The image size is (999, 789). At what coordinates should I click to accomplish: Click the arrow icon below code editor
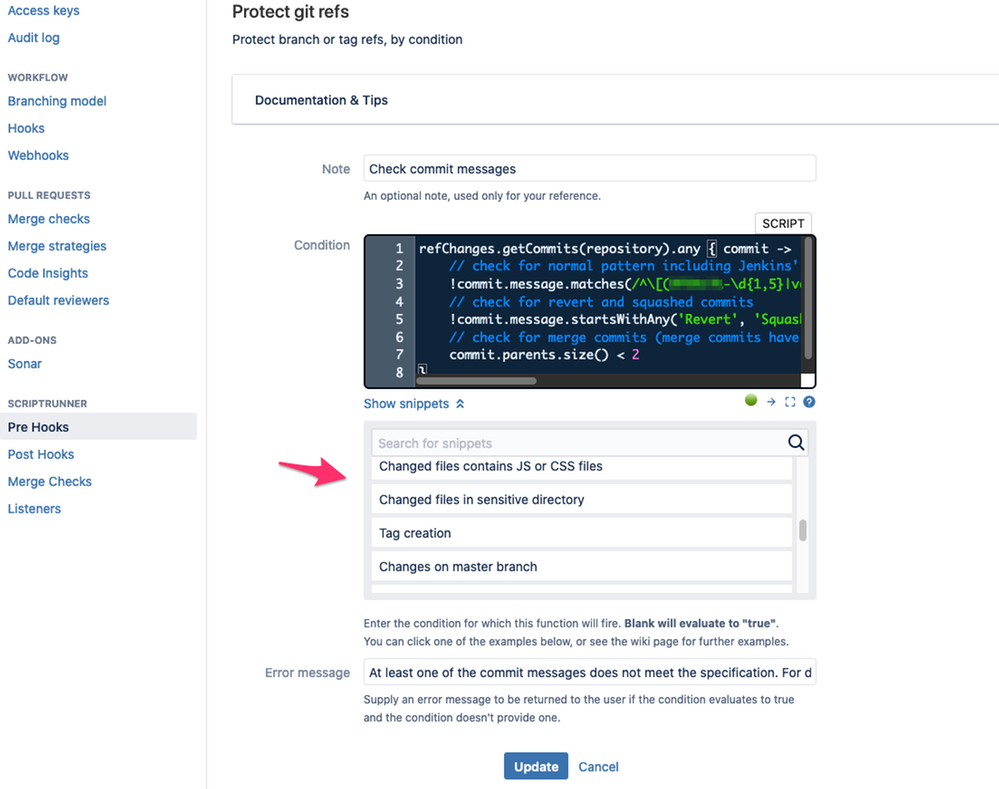click(x=771, y=402)
